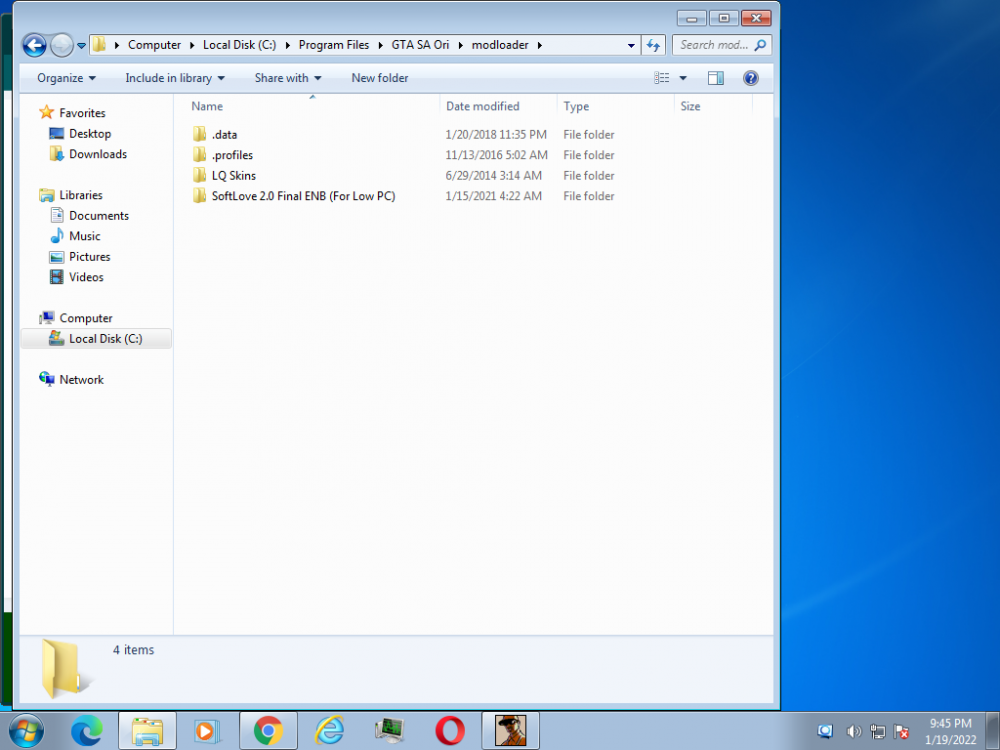Click the search magnifier icon
This screenshot has height=750, width=1000.
tap(760, 45)
